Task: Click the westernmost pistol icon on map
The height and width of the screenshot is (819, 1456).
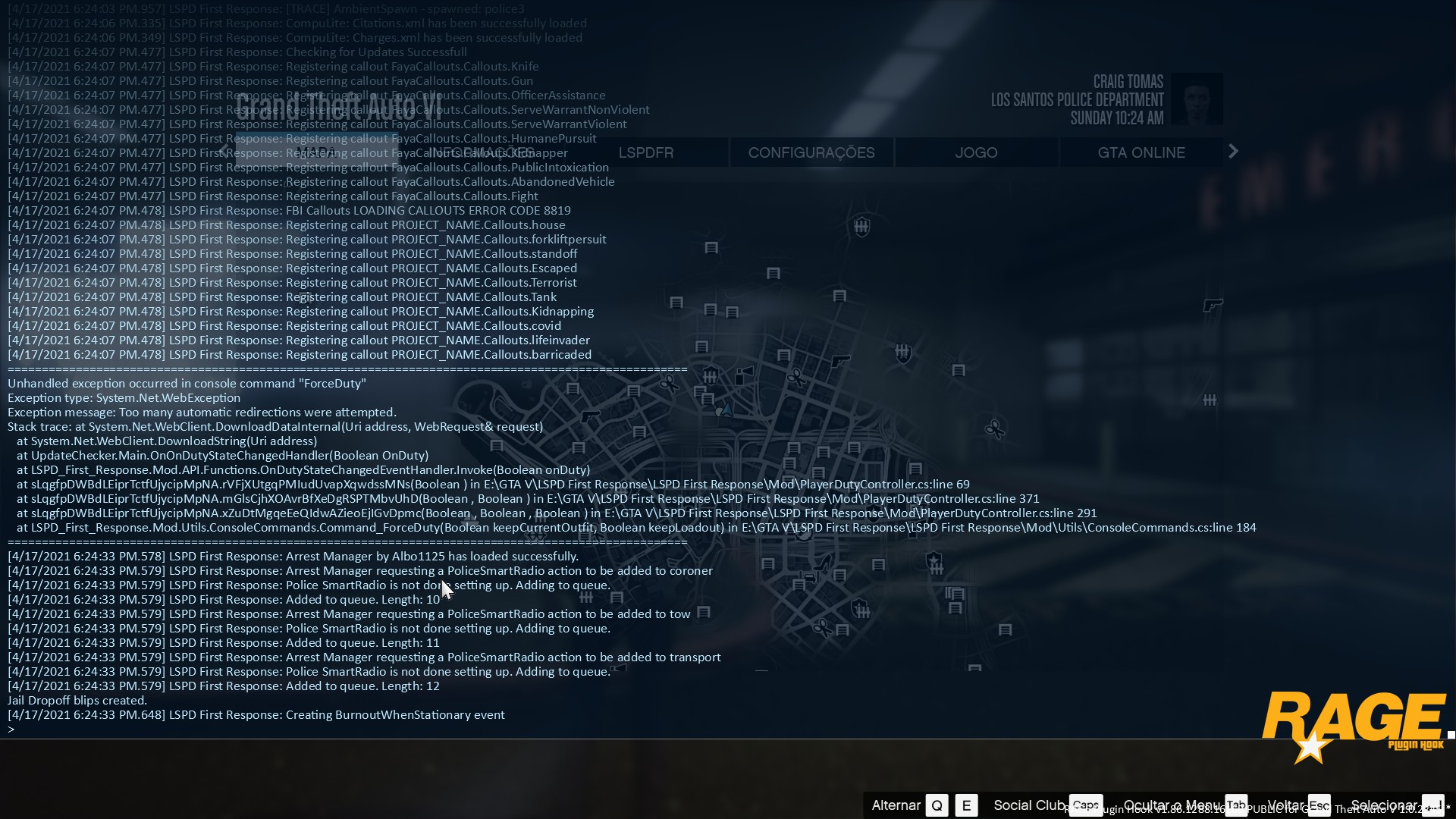Action: pos(589,416)
